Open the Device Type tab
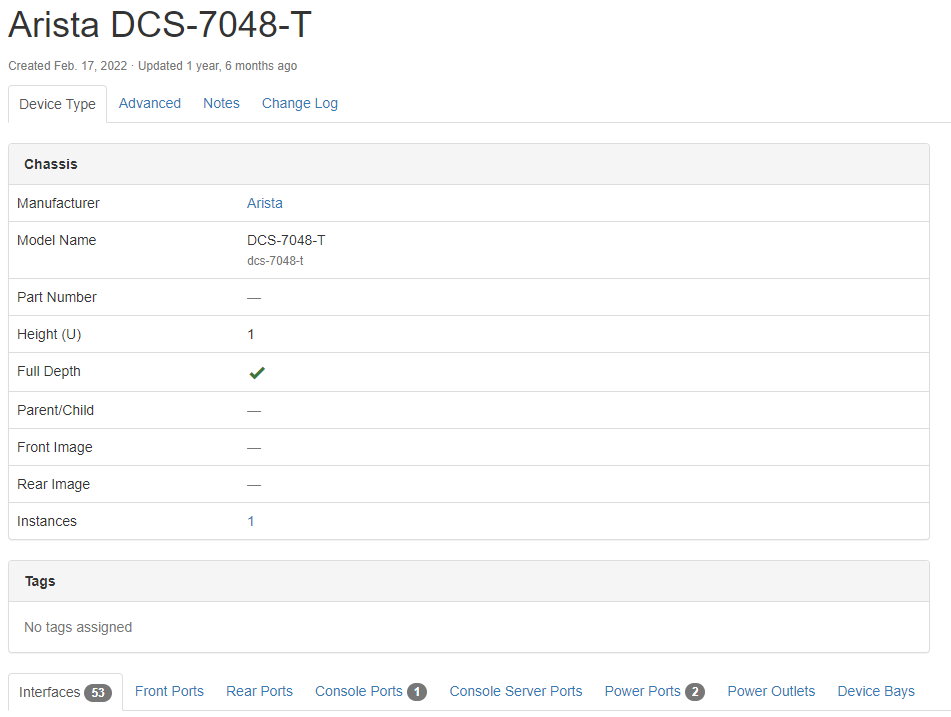Screen dimensions: 951x717 (58, 104)
